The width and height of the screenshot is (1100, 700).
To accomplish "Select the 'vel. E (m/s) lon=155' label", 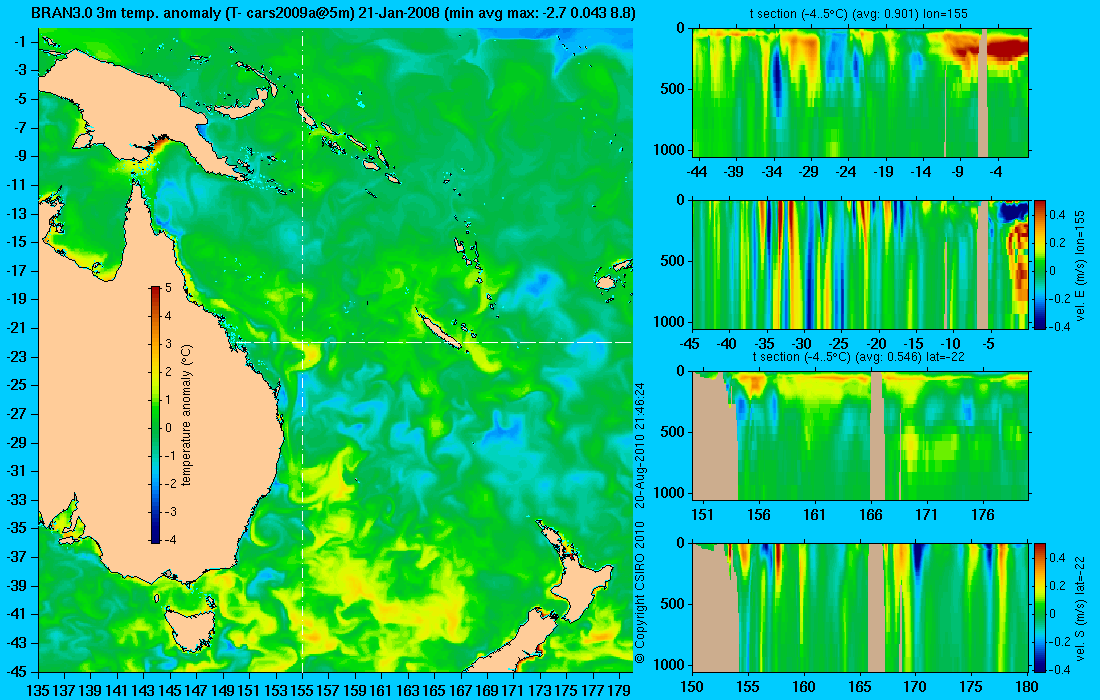I will (x=1081, y=264).
